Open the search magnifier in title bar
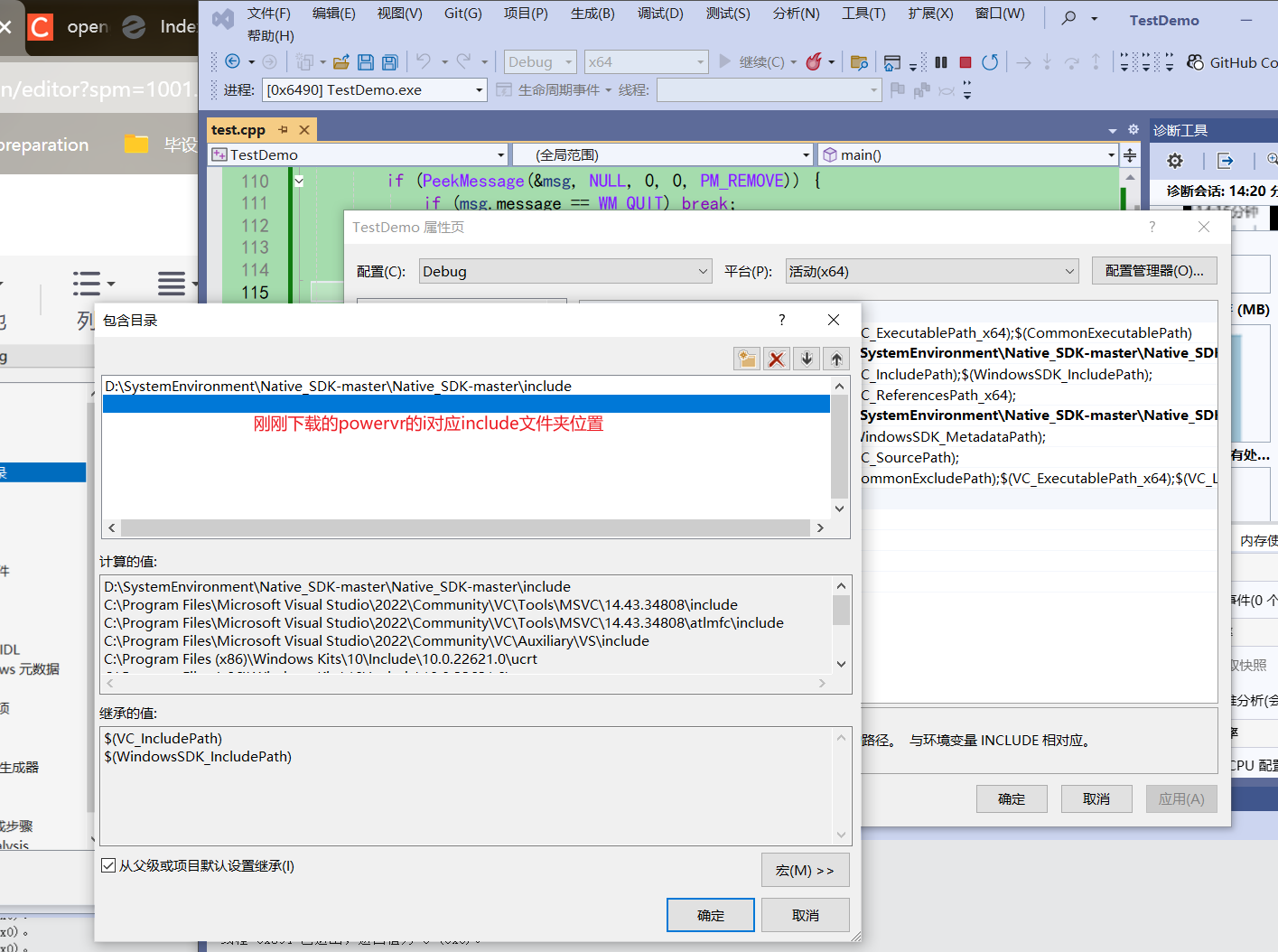 pyautogui.click(x=1069, y=18)
